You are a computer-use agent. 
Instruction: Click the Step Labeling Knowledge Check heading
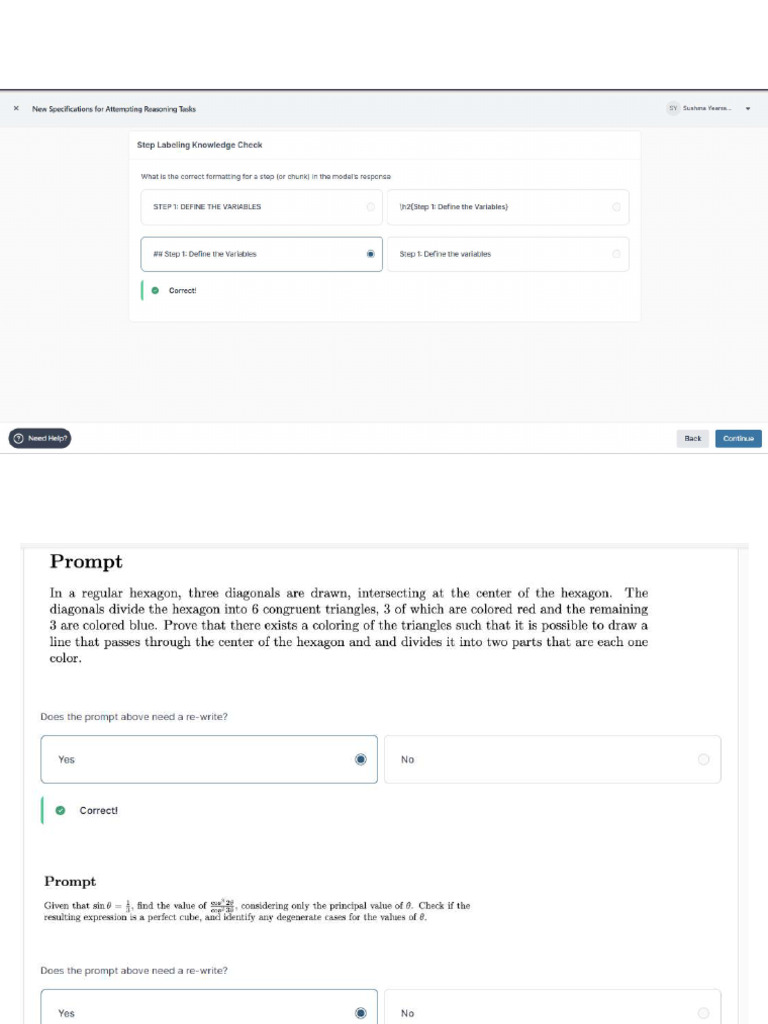click(x=200, y=145)
